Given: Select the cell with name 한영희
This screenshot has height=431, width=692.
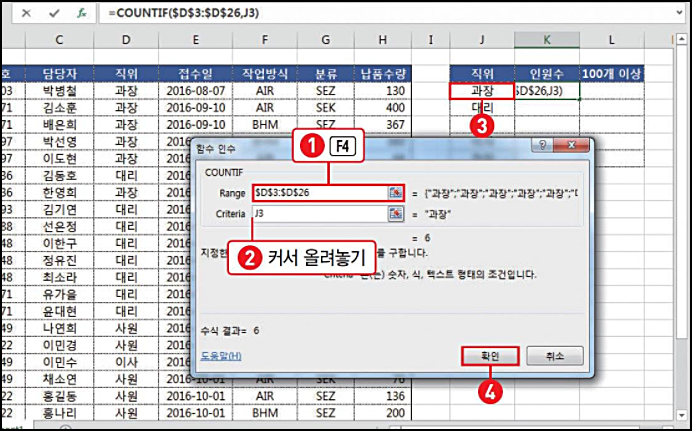Looking at the screenshot, I should click(59, 192).
